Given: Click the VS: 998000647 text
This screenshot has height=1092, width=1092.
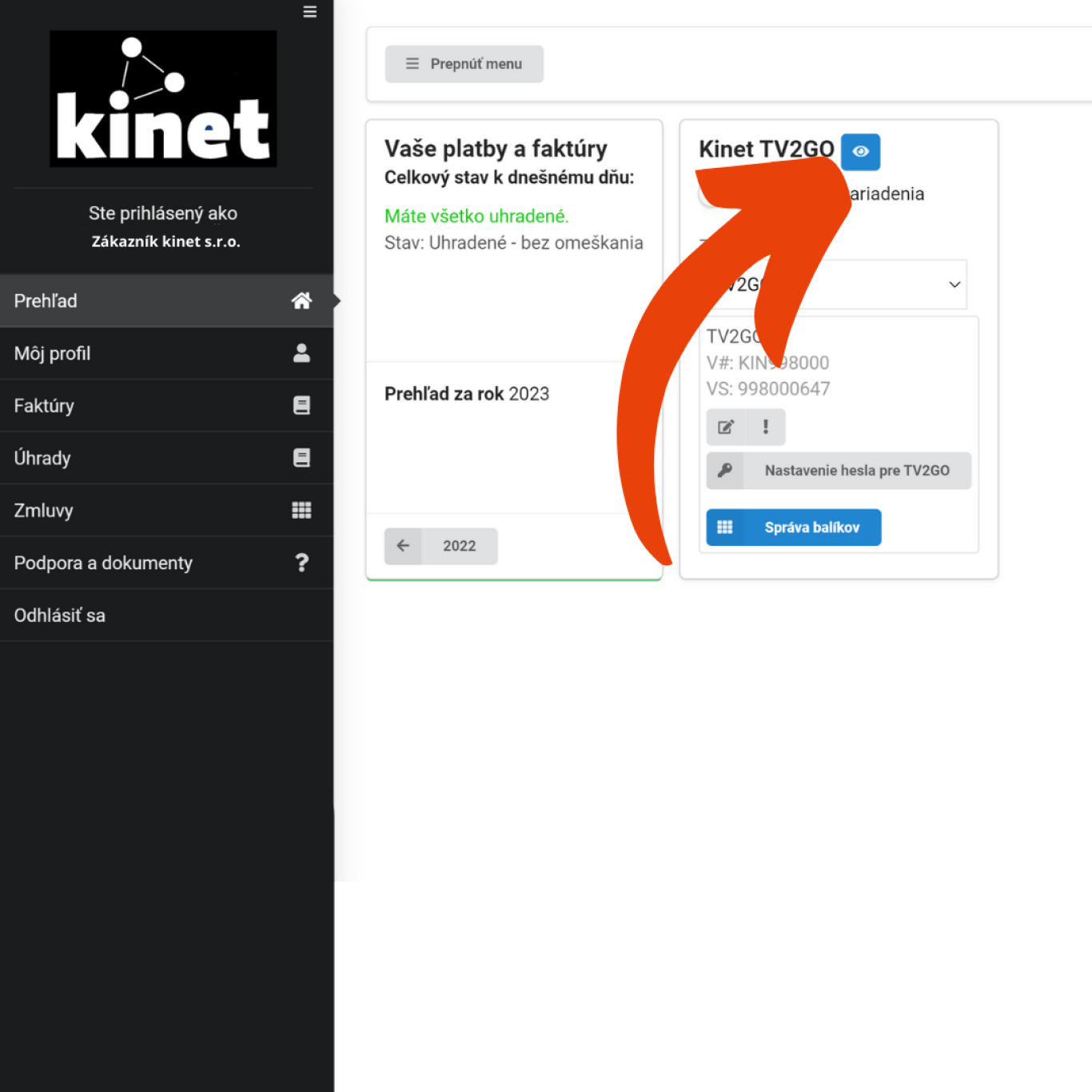Looking at the screenshot, I should [768, 389].
